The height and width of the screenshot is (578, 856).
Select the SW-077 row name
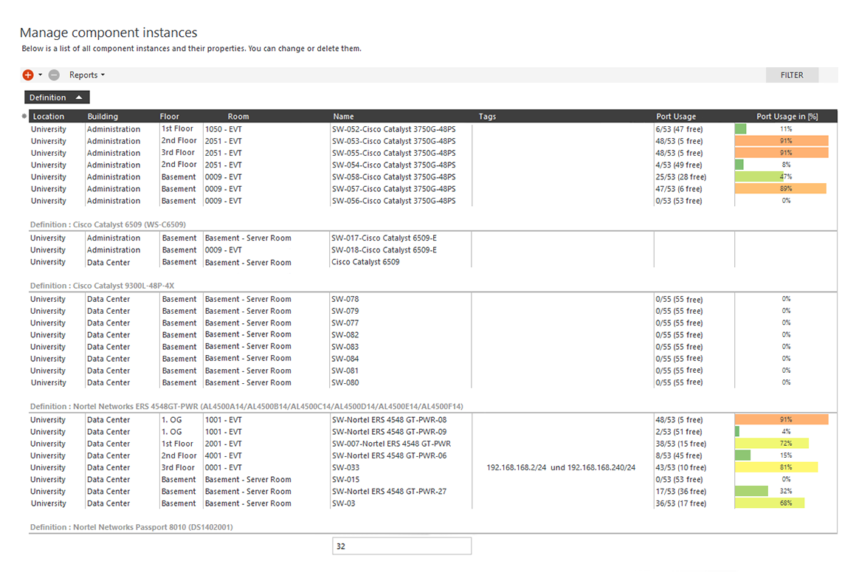(345, 323)
